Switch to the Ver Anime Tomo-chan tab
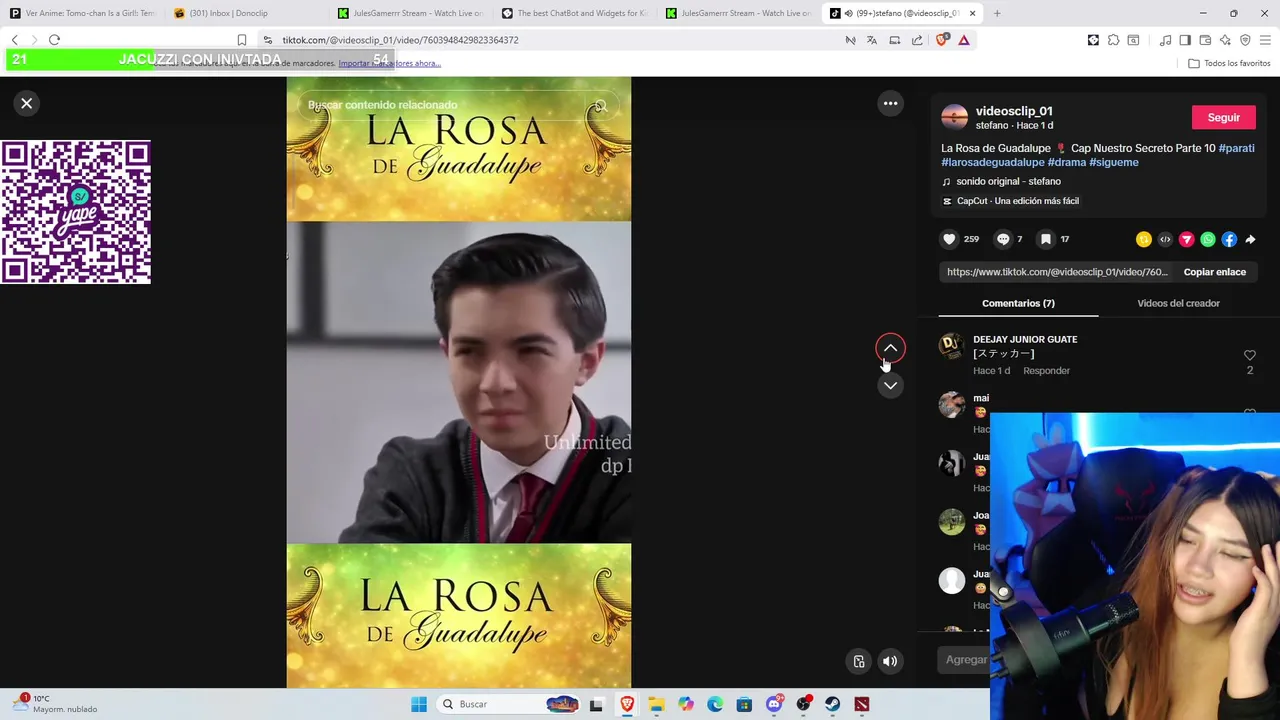The image size is (1280, 720). [82, 13]
